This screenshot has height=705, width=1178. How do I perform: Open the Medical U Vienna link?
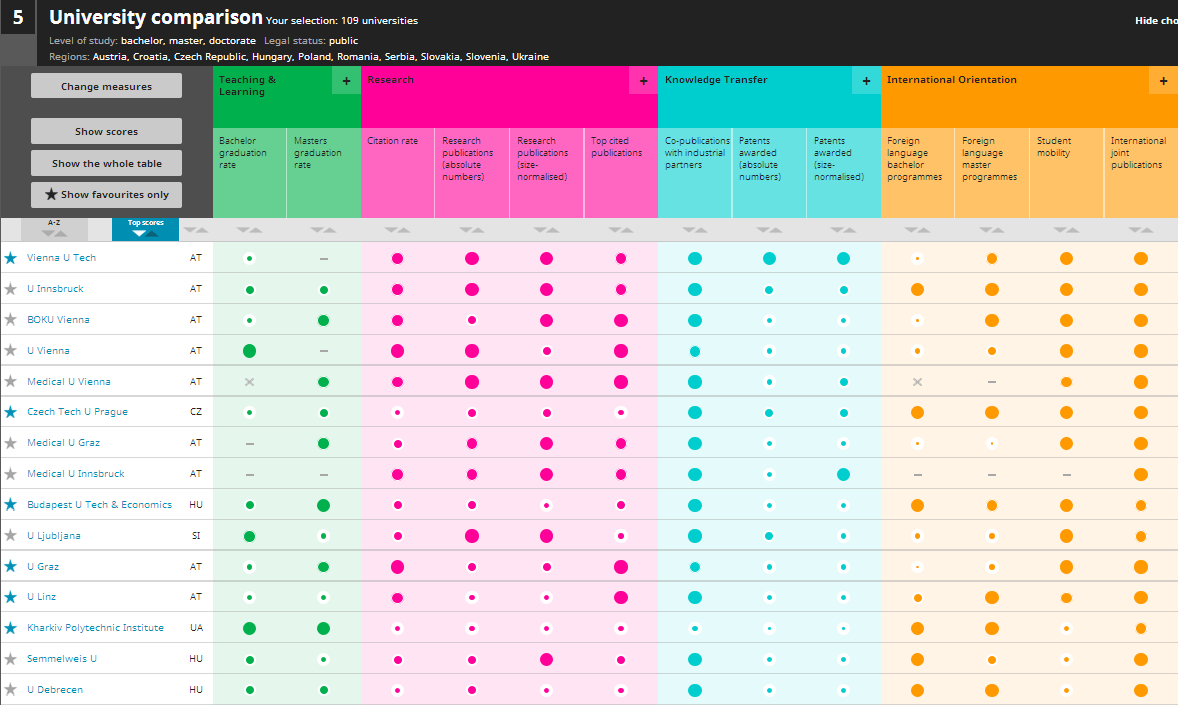[68, 381]
